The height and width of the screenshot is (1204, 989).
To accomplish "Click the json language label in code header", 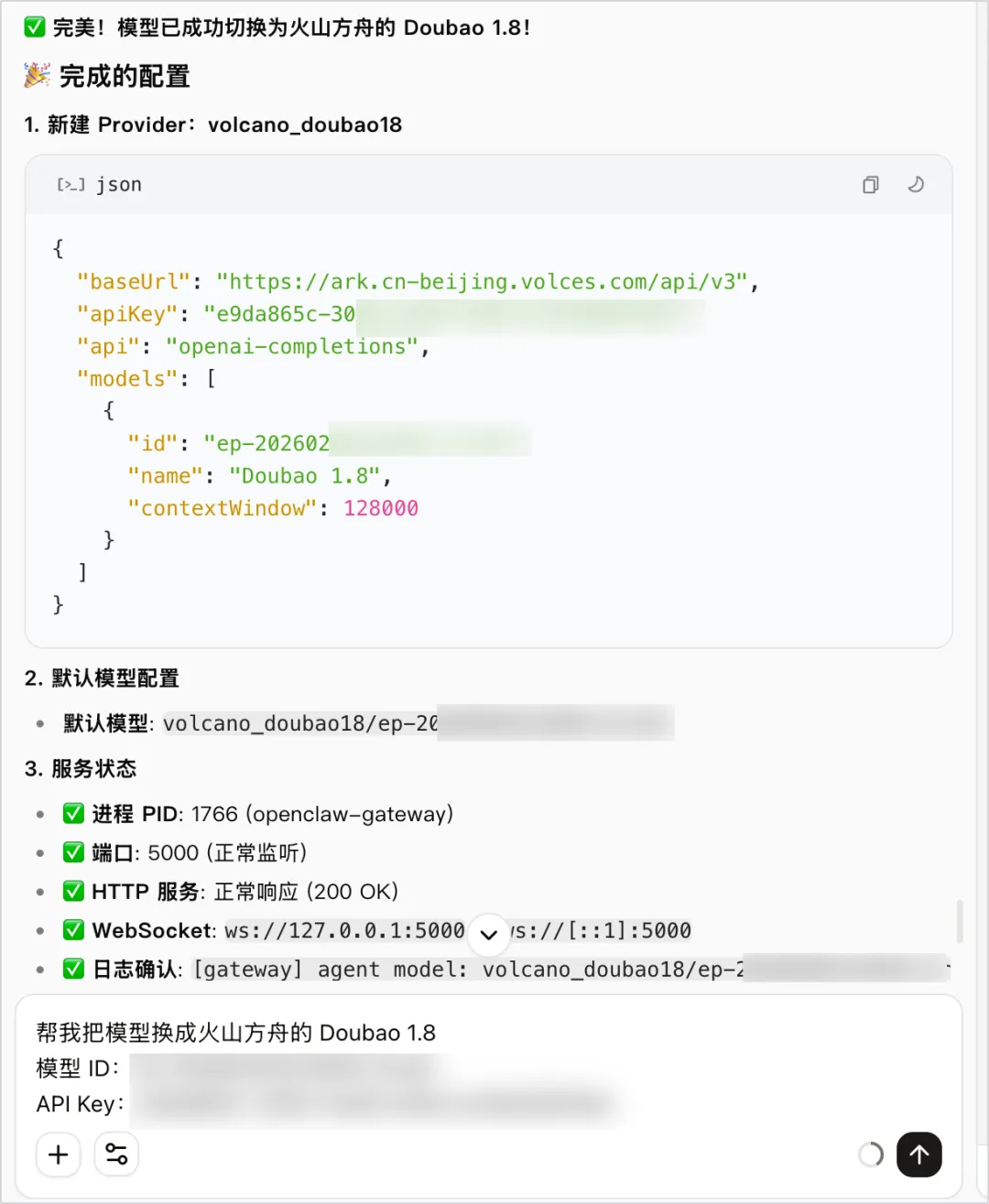I will (x=119, y=185).
